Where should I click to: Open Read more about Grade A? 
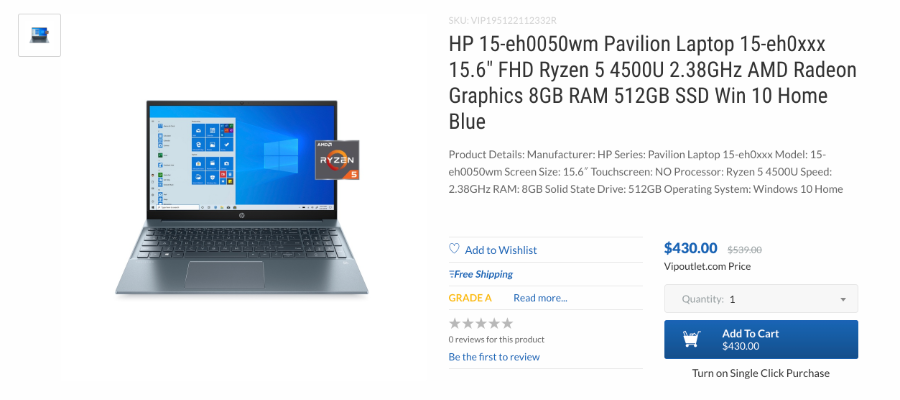(x=540, y=298)
